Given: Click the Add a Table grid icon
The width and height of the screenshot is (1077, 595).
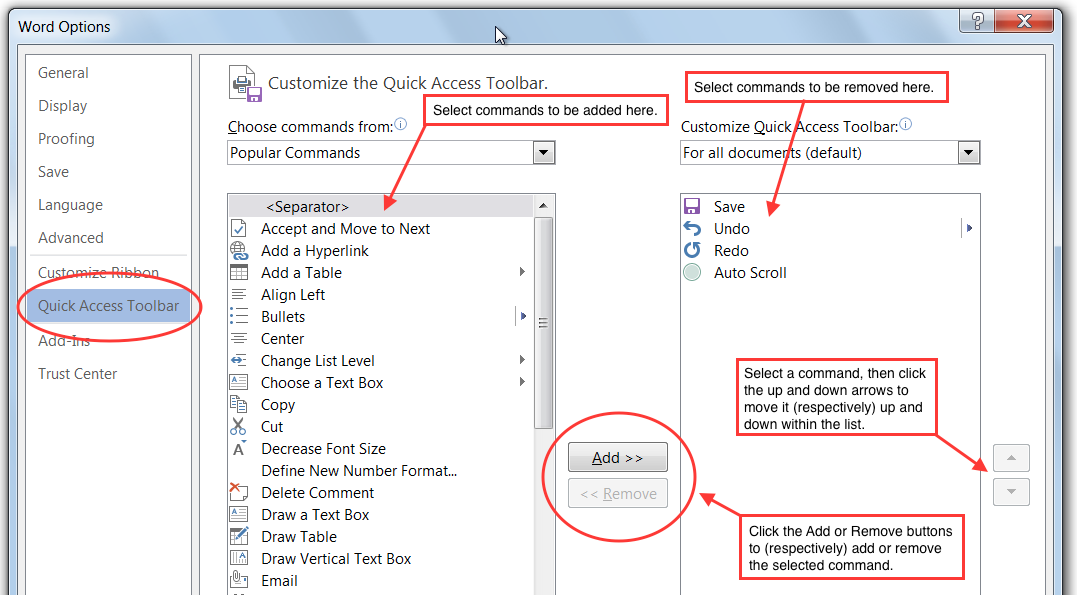Looking at the screenshot, I should pyautogui.click(x=238, y=272).
